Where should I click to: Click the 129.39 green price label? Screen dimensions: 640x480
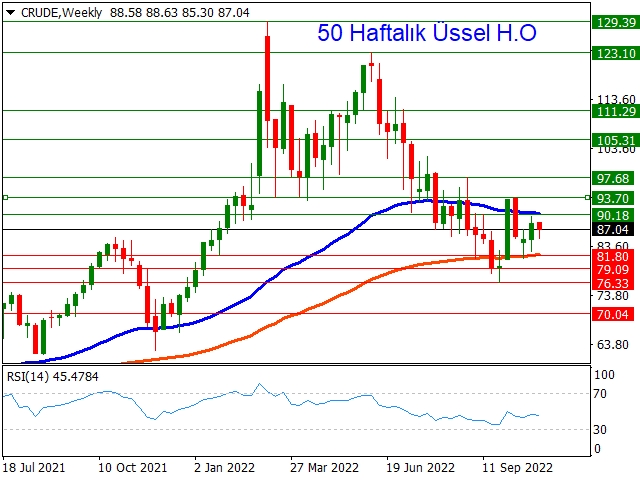coord(616,22)
